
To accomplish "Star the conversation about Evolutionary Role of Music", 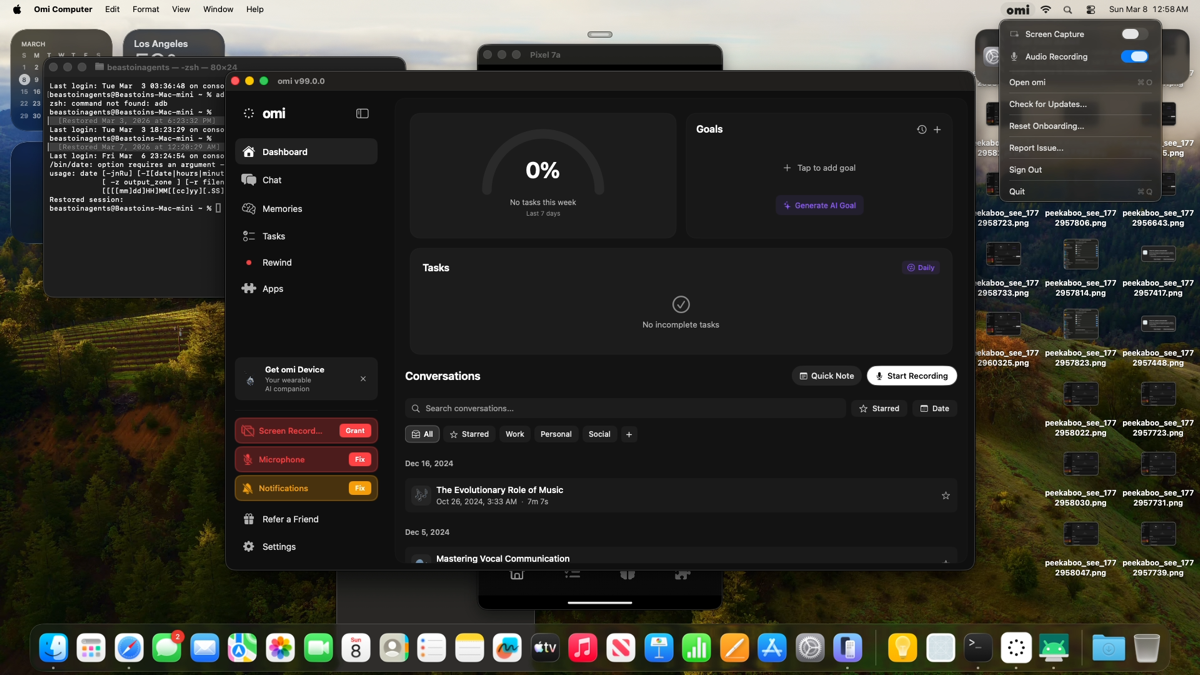I will (x=945, y=495).
